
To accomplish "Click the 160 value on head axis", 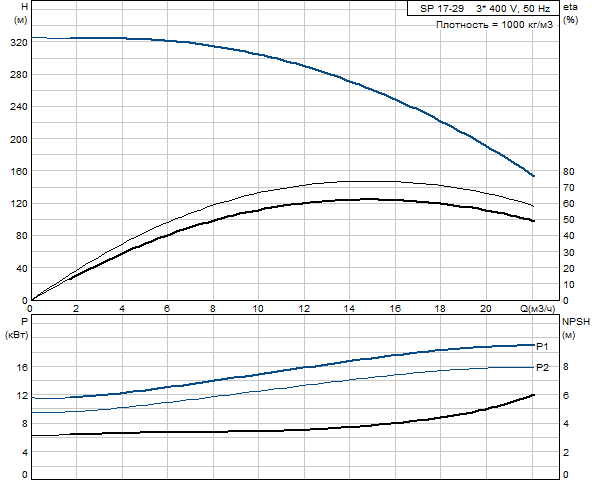I will coord(18,171).
